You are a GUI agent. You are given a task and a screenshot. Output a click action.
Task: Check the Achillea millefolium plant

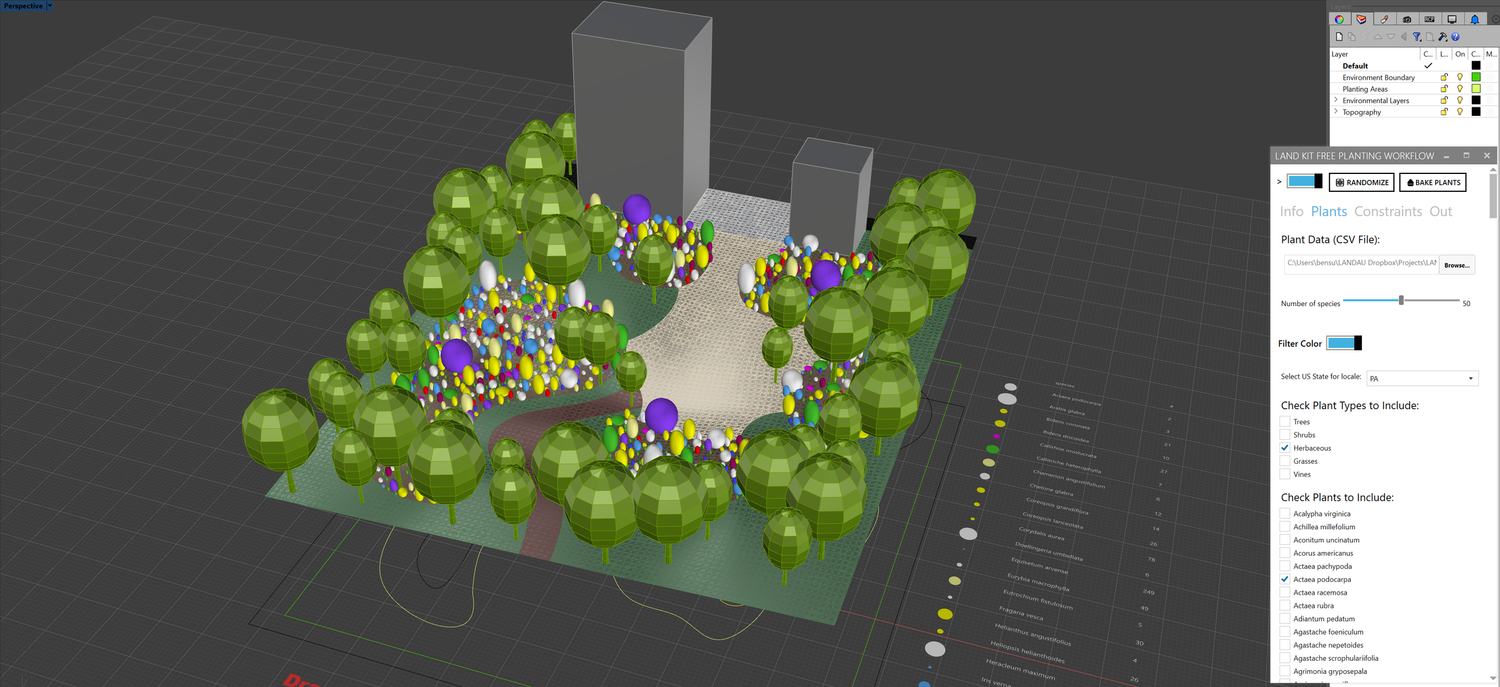(1285, 526)
